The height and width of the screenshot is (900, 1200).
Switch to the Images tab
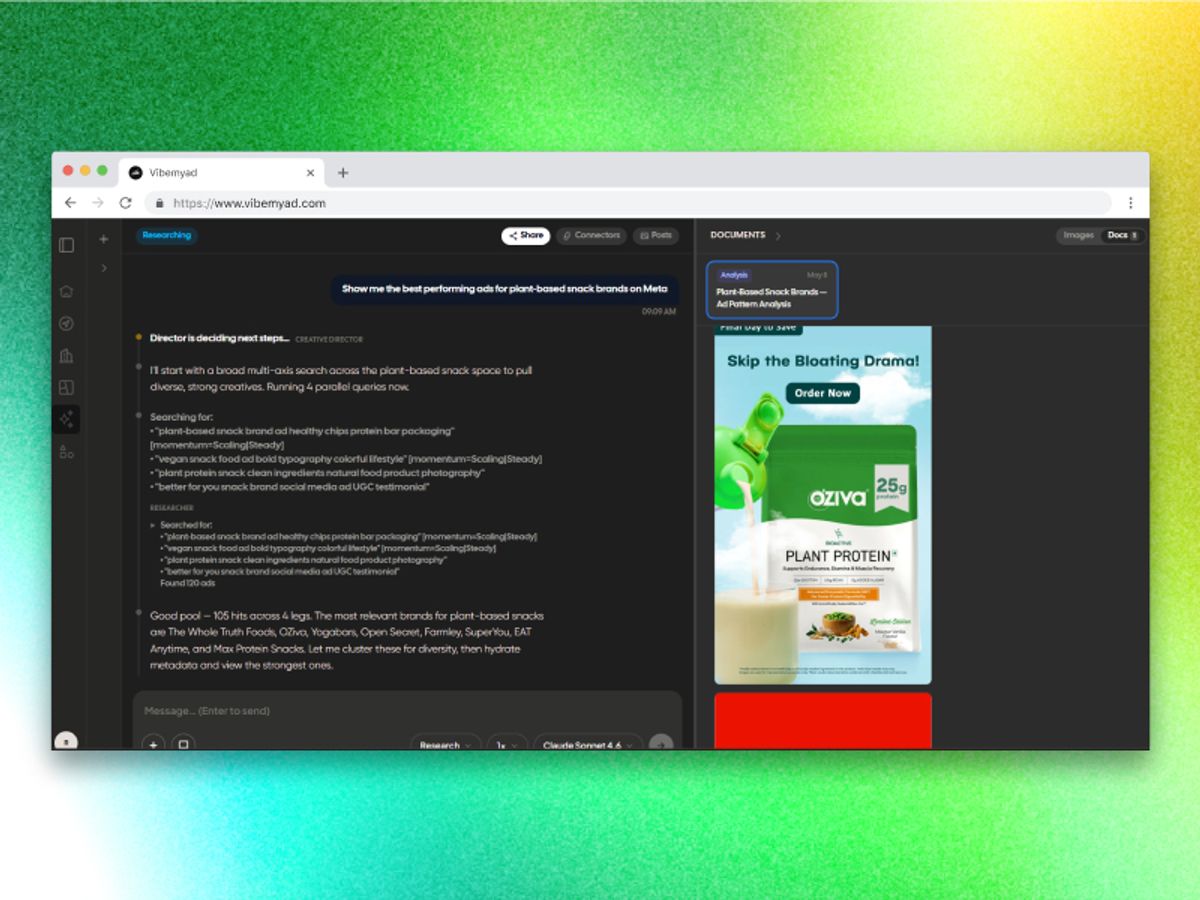(x=1078, y=236)
